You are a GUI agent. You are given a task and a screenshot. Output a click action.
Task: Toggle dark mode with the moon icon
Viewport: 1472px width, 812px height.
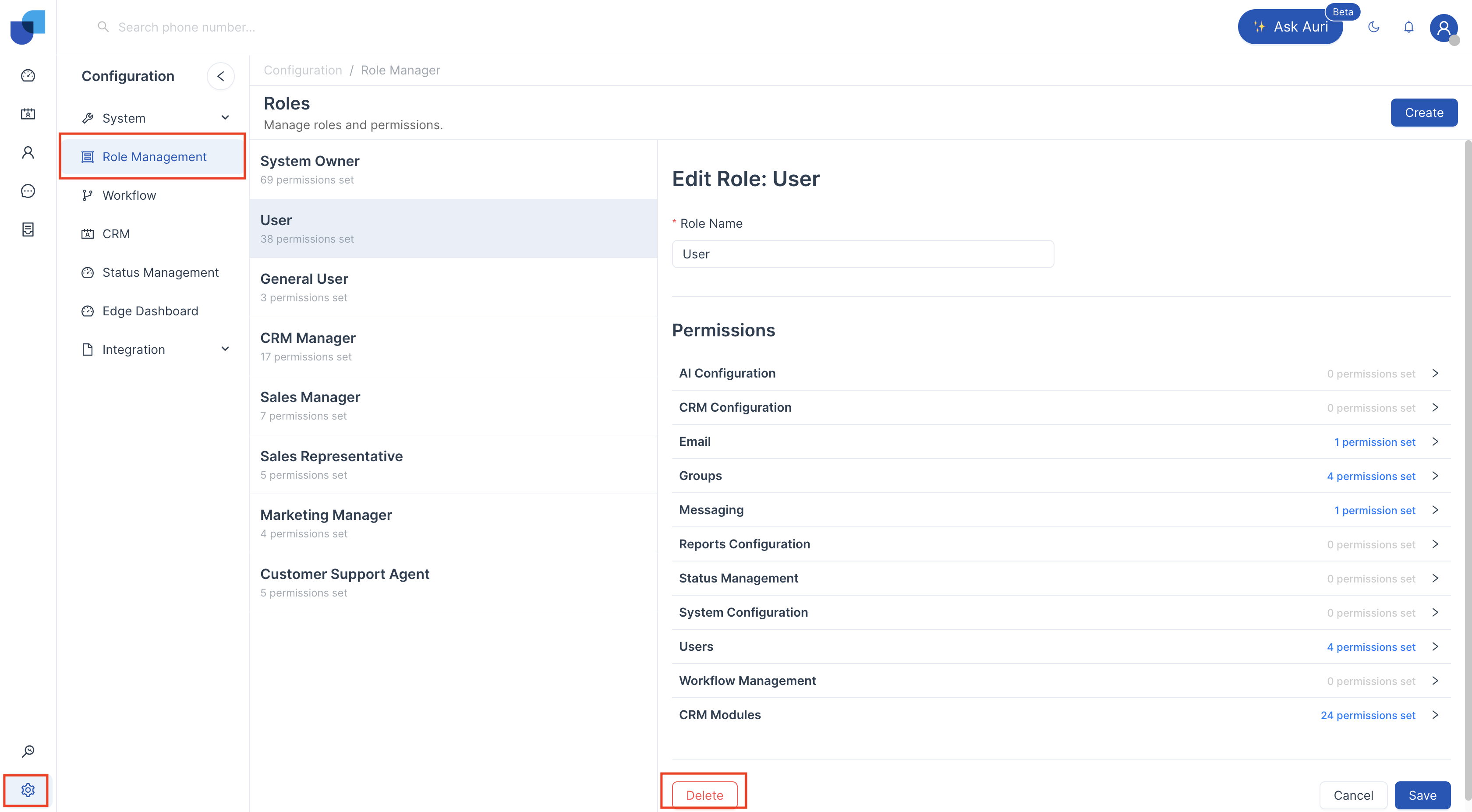click(1374, 27)
